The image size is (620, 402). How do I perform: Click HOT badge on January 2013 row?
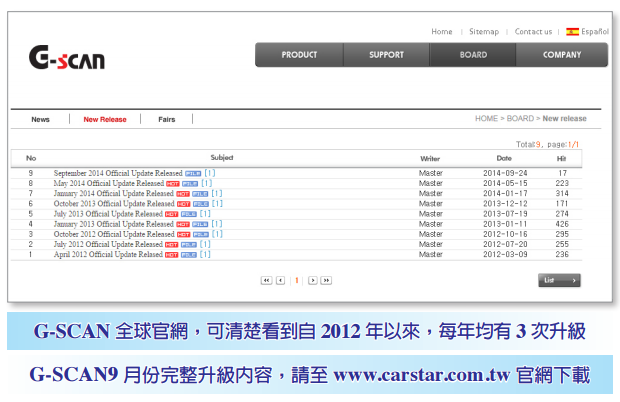tap(183, 225)
